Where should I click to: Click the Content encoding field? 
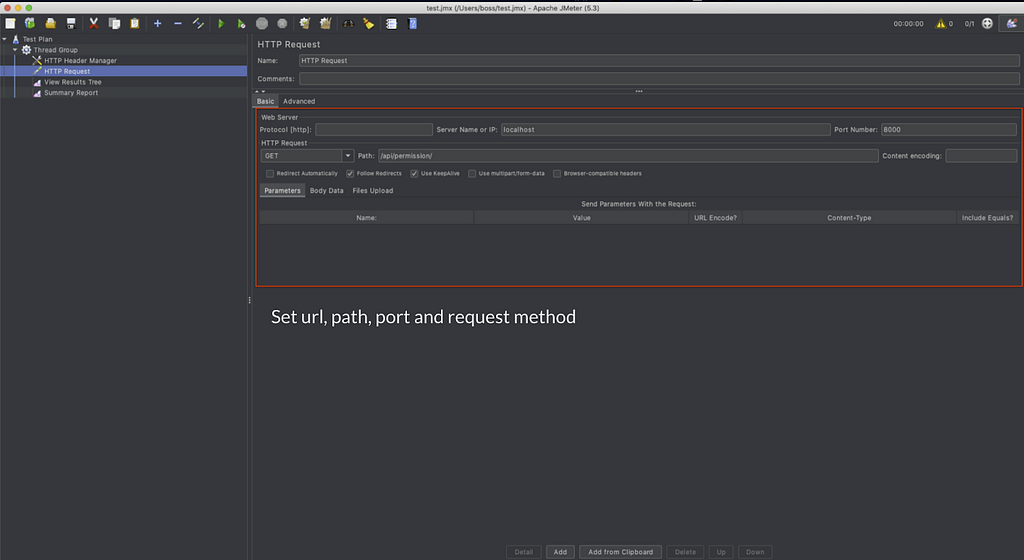coord(981,156)
